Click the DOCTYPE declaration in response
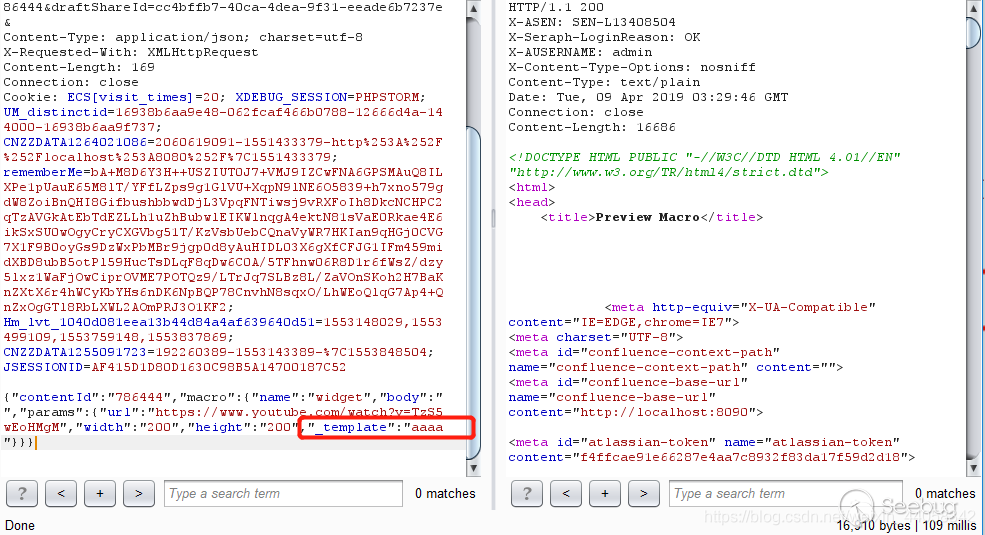 pos(704,165)
